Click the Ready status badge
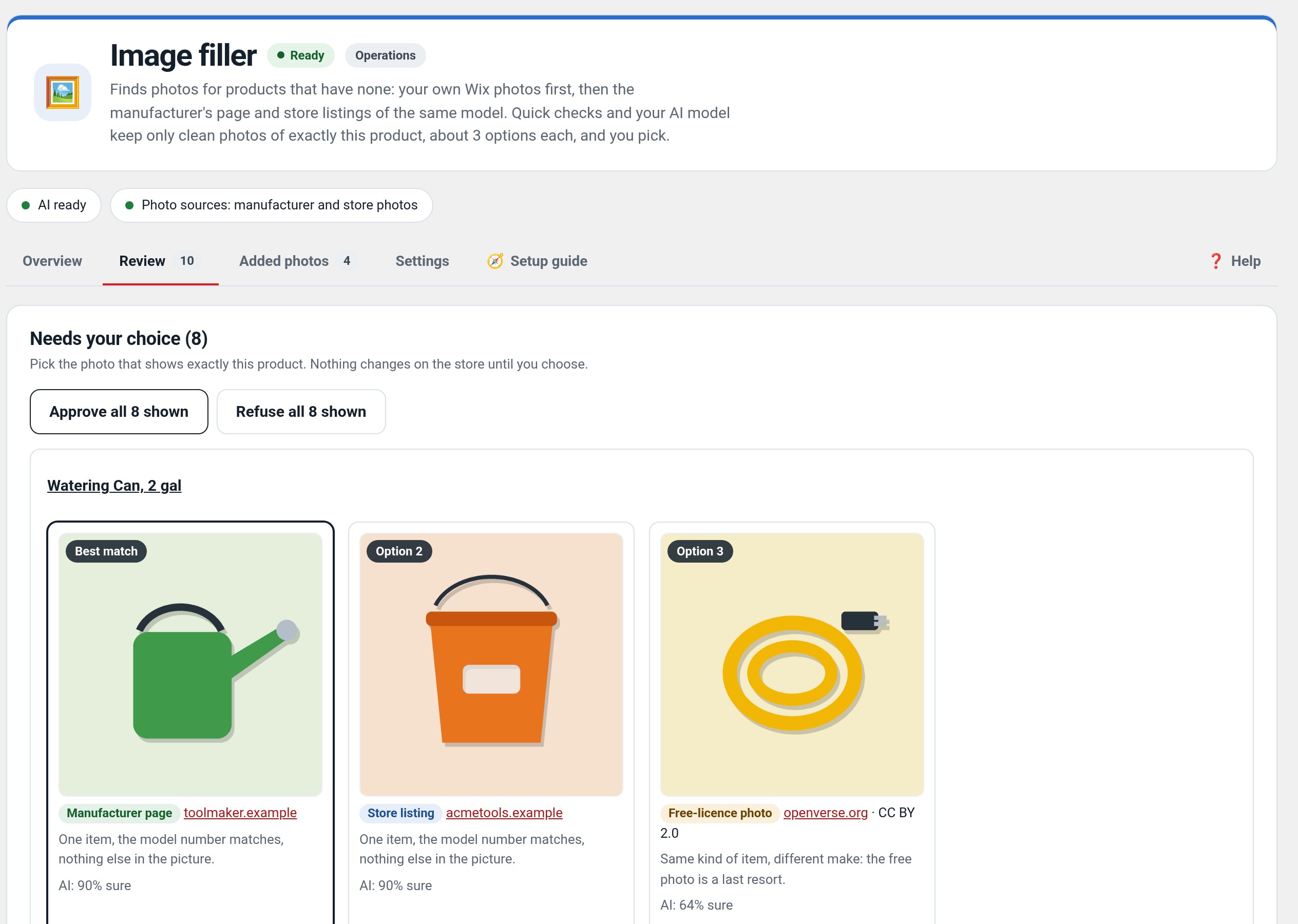The width and height of the screenshot is (1298, 924). point(300,55)
